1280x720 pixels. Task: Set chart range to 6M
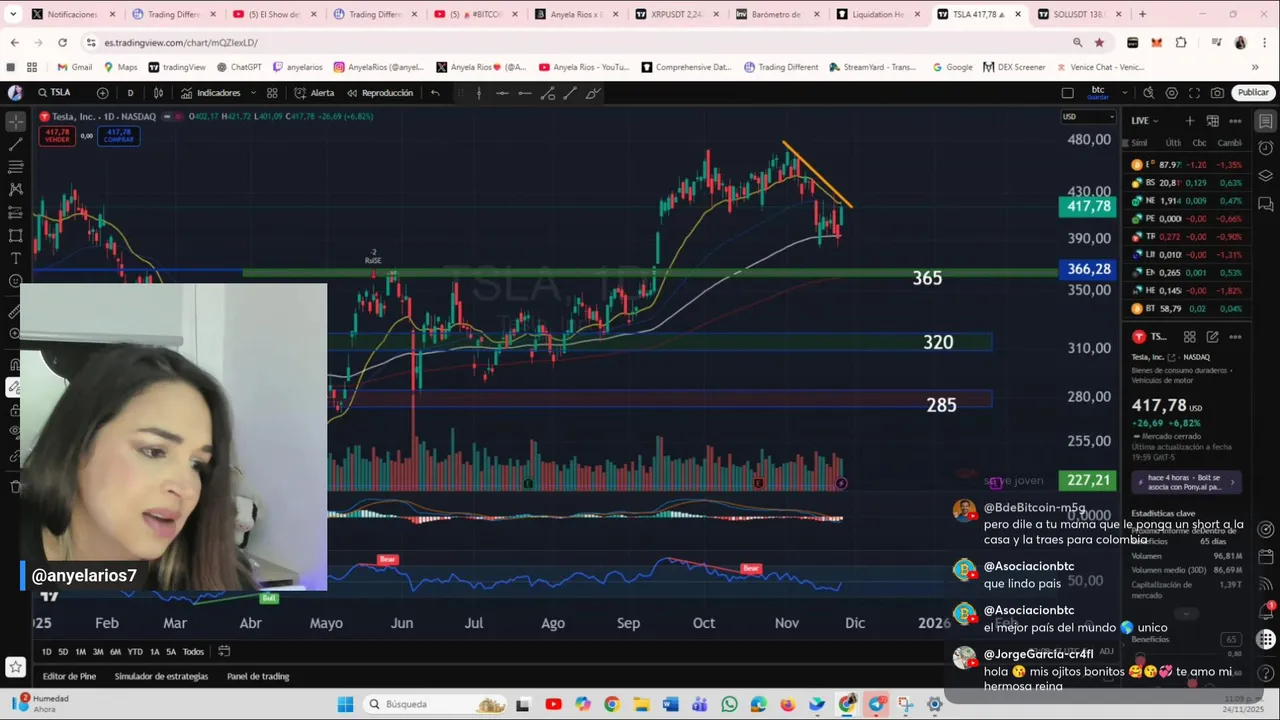[115, 652]
